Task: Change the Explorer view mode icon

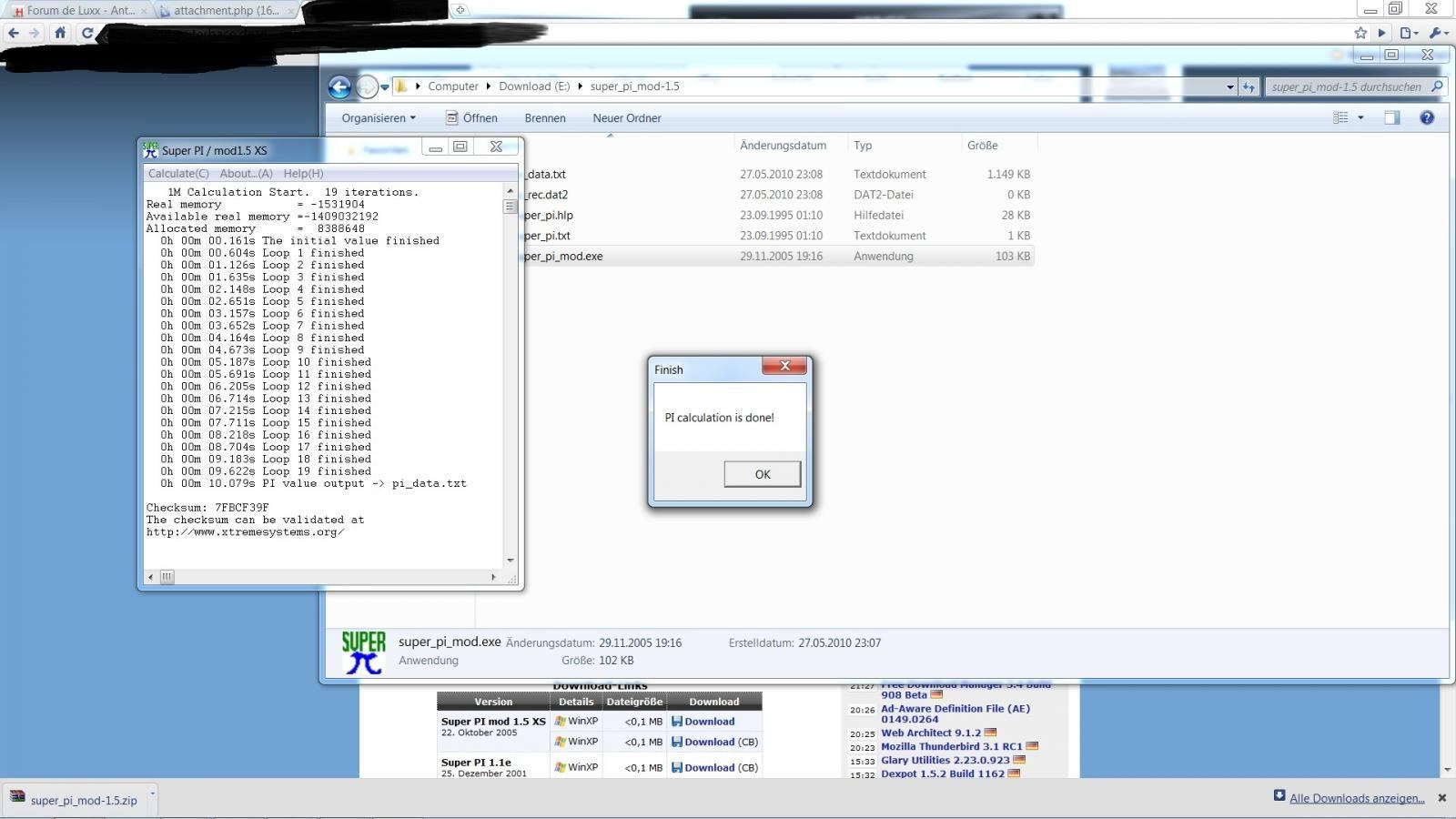Action: coord(1340,117)
